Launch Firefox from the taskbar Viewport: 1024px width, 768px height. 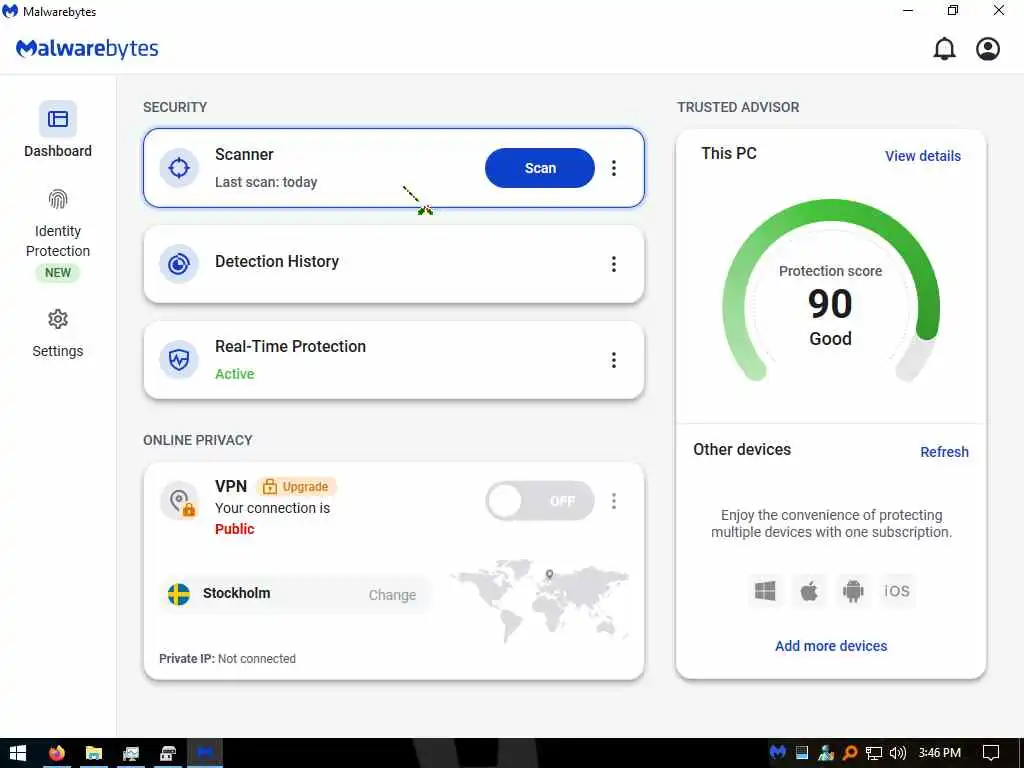click(x=57, y=753)
